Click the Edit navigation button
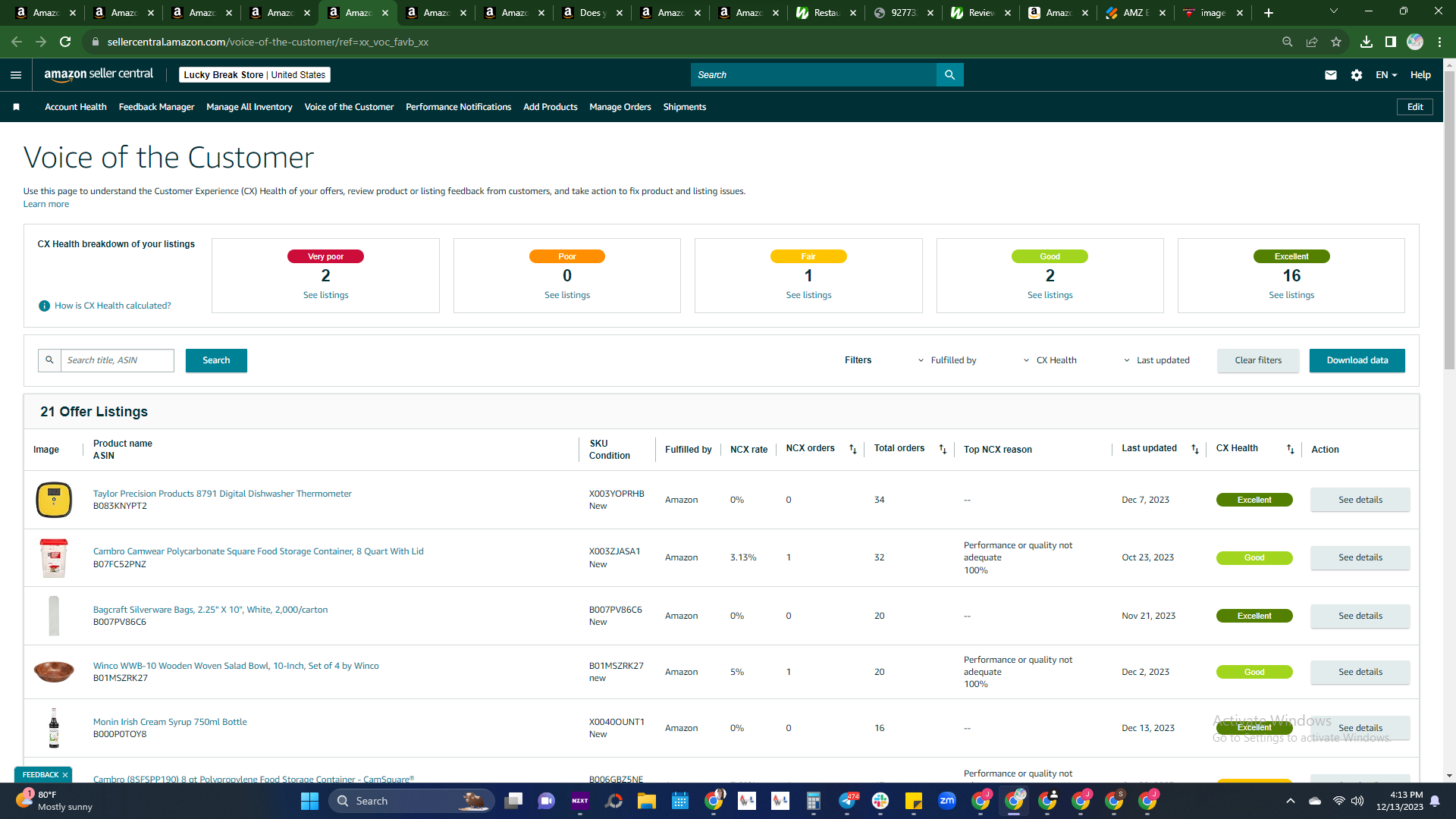1456x819 pixels. 1415,107
